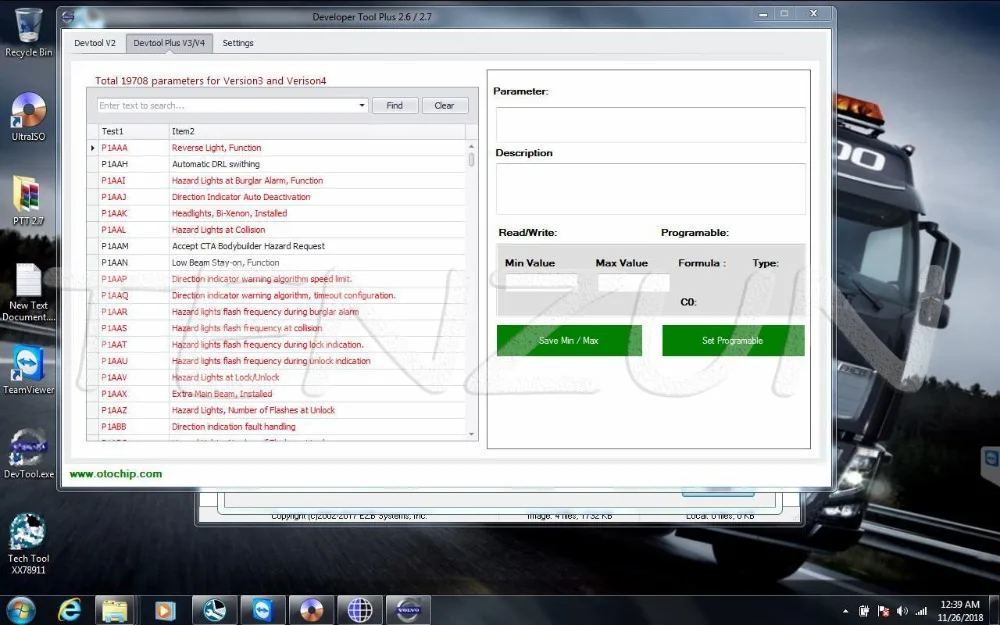
Task: Expand the search text dropdown arrow
Action: [x=362, y=105]
